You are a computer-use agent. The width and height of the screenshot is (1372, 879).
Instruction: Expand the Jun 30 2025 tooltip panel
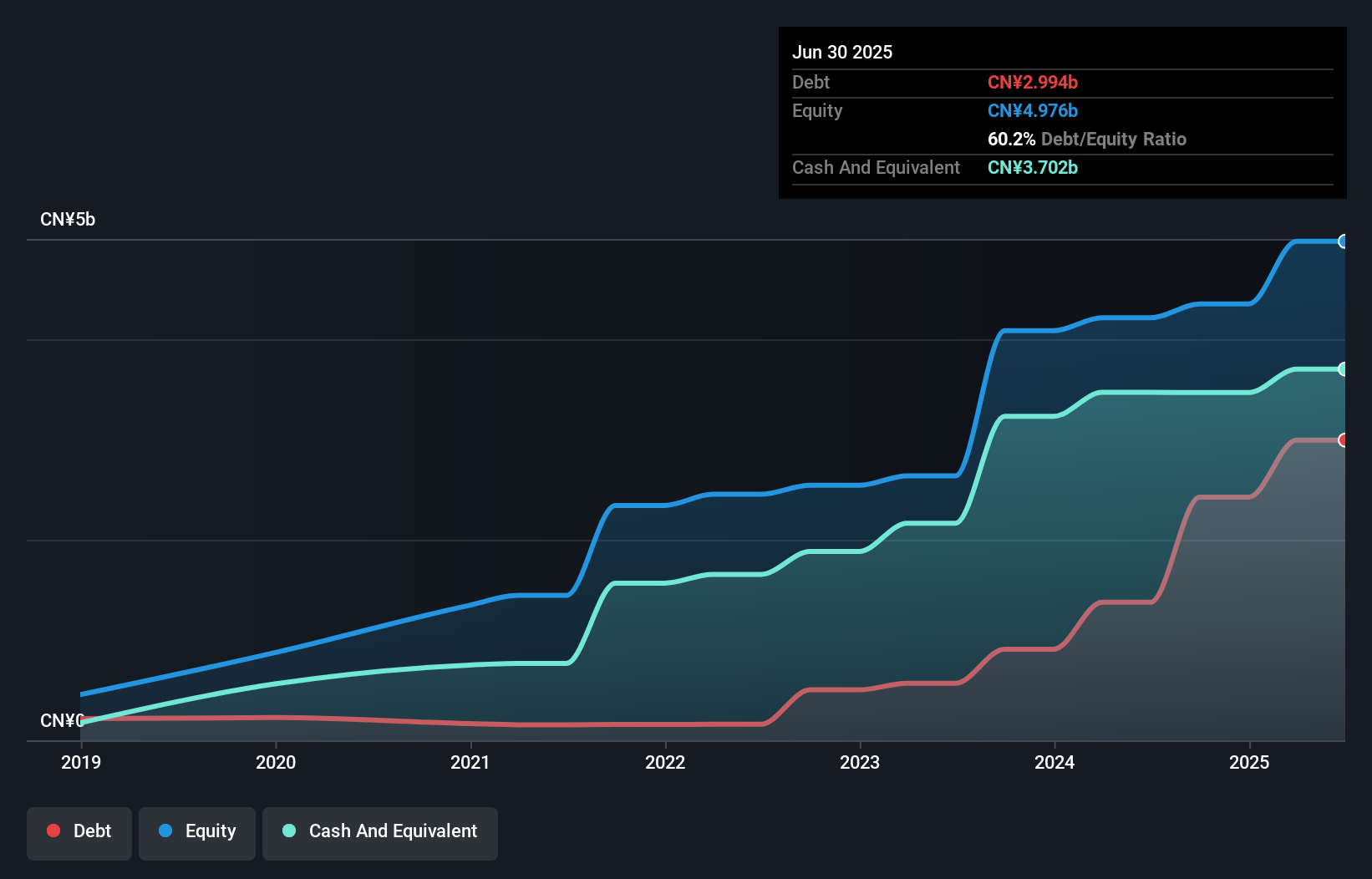pyautogui.click(x=842, y=52)
